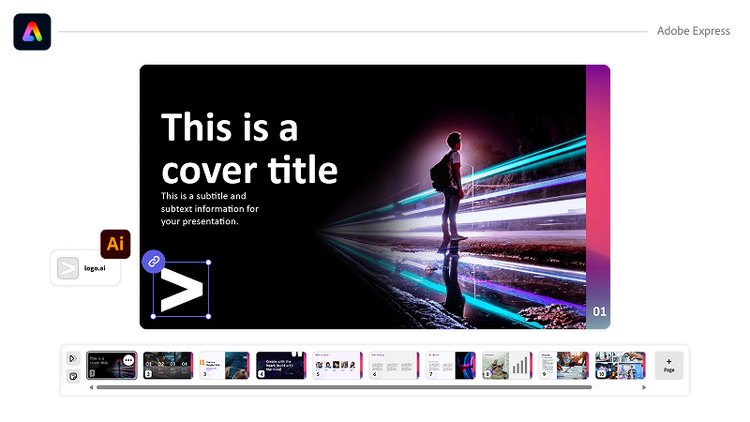Click the filmstrip scroll right arrow
Viewport: 750px width, 422px height.
tap(645, 387)
